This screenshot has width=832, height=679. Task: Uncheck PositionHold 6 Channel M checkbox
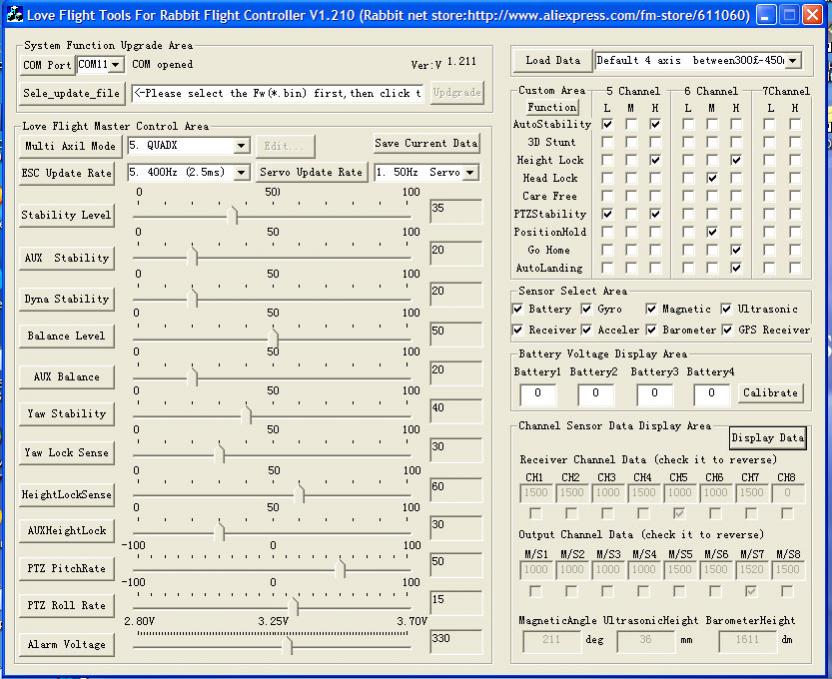pyautogui.click(x=712, y=232)
